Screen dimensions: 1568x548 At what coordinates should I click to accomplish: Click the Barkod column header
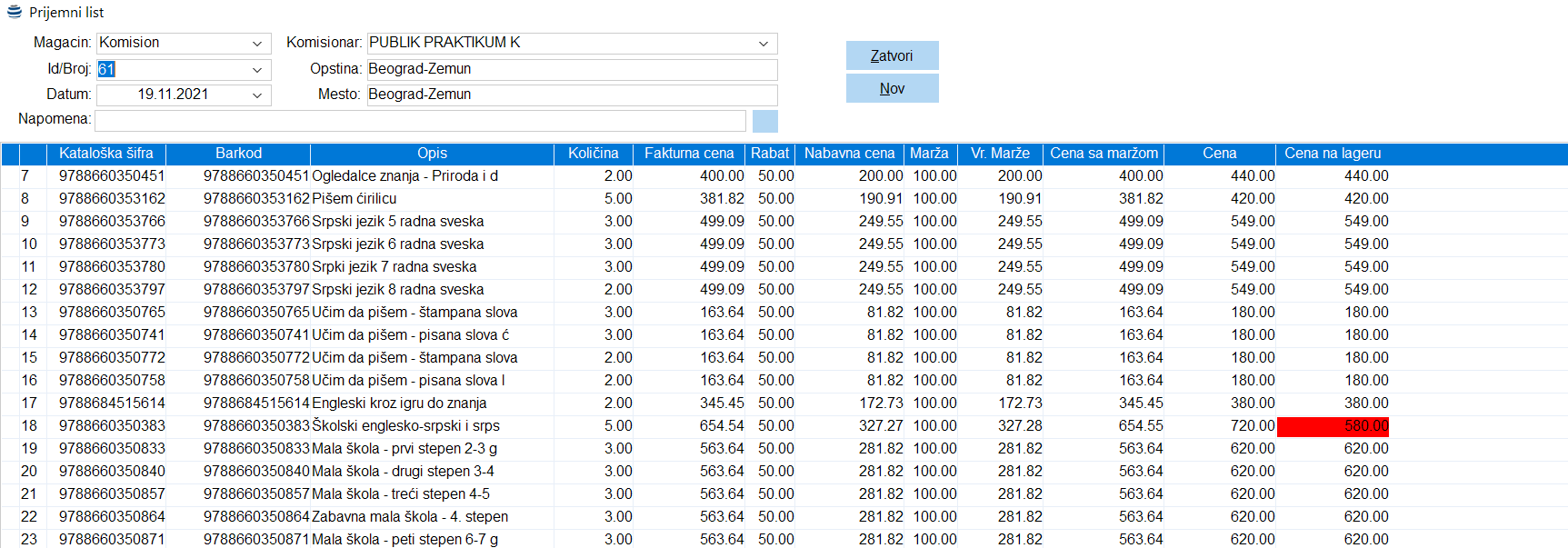238,154
